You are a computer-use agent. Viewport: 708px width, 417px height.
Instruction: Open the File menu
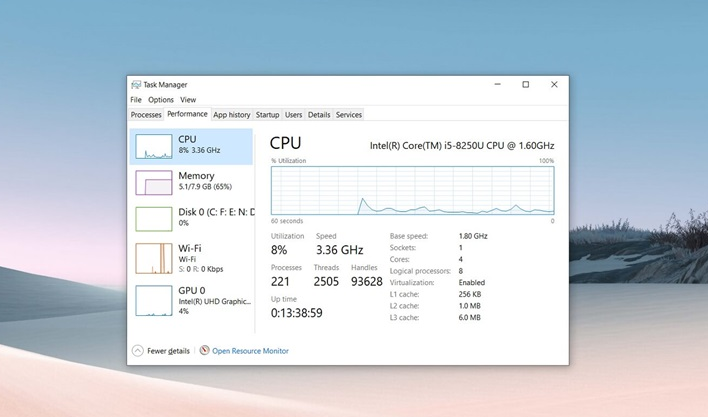point(136,100)
